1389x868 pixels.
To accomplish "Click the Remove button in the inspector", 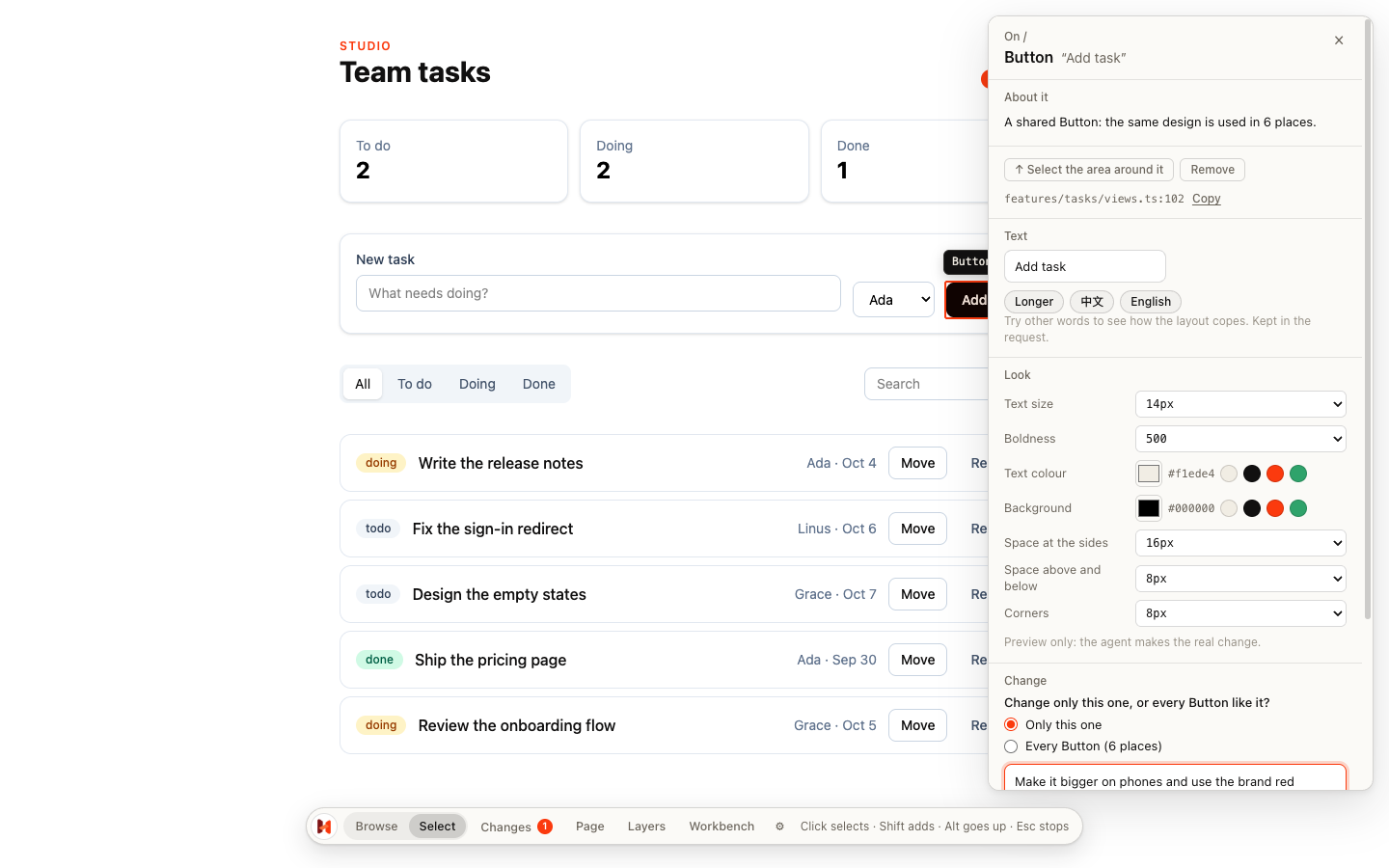I will point(1212,170).
